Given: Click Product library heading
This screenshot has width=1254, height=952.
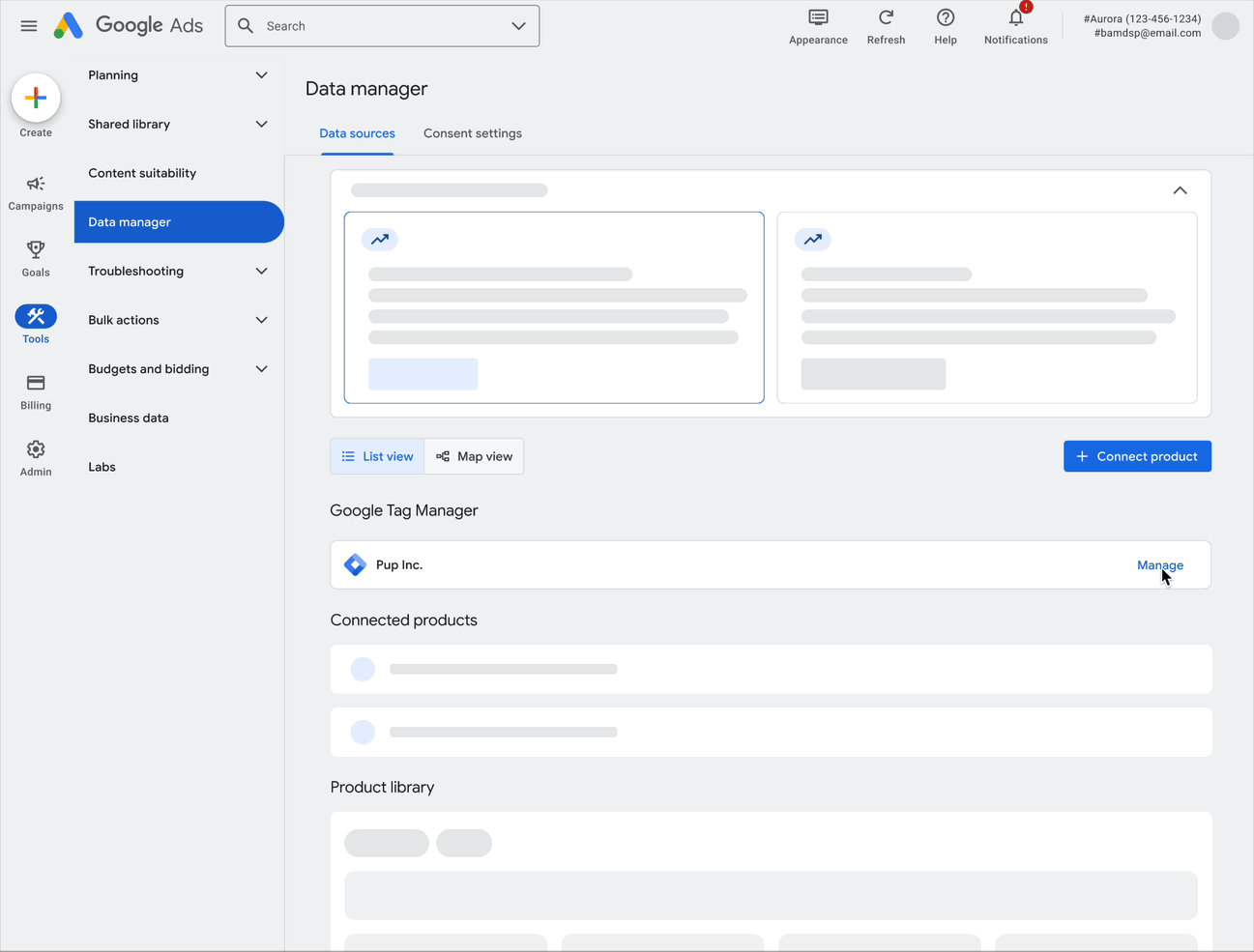Looking at the screenshot, I should click(x=382, y=788).
